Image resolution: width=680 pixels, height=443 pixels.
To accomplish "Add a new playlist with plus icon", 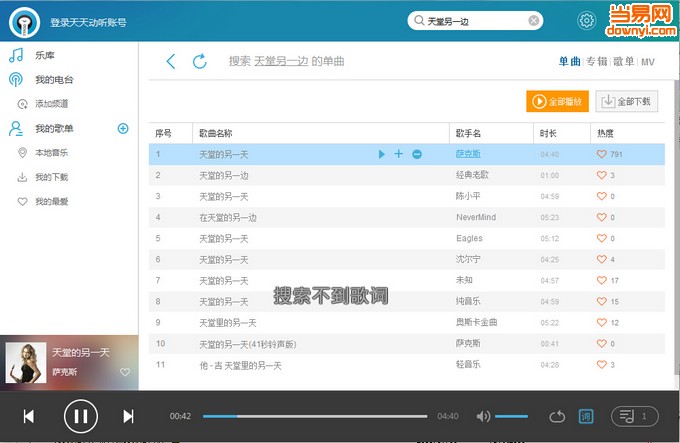I will point(123,128).
